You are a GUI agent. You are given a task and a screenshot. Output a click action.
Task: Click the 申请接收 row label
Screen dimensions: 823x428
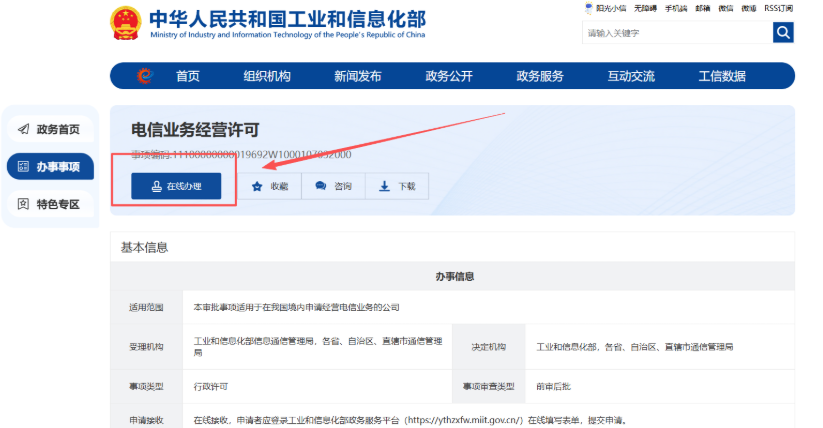pos(146,420)
